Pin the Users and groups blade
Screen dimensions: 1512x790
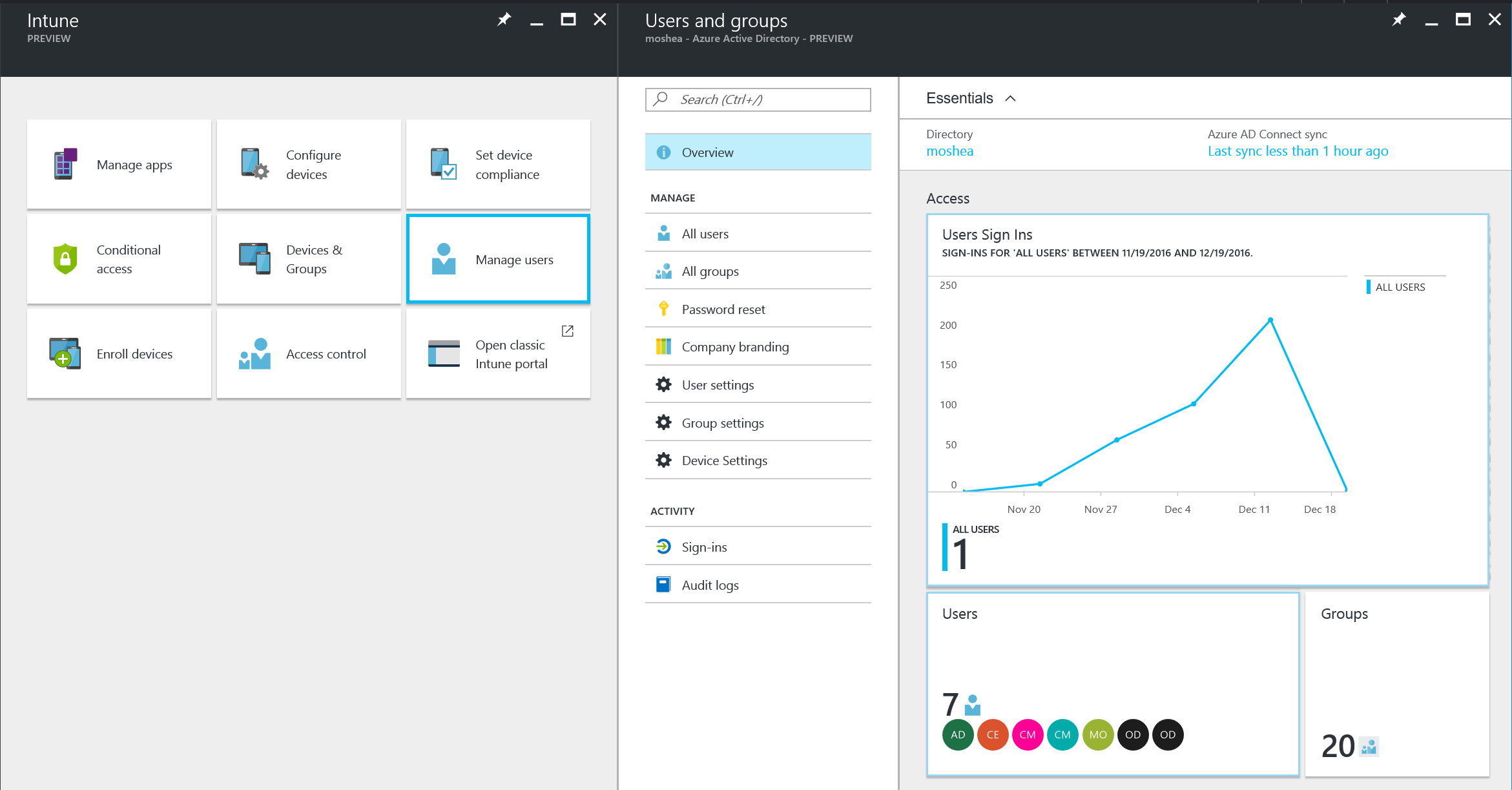(x=1399, y=19)
